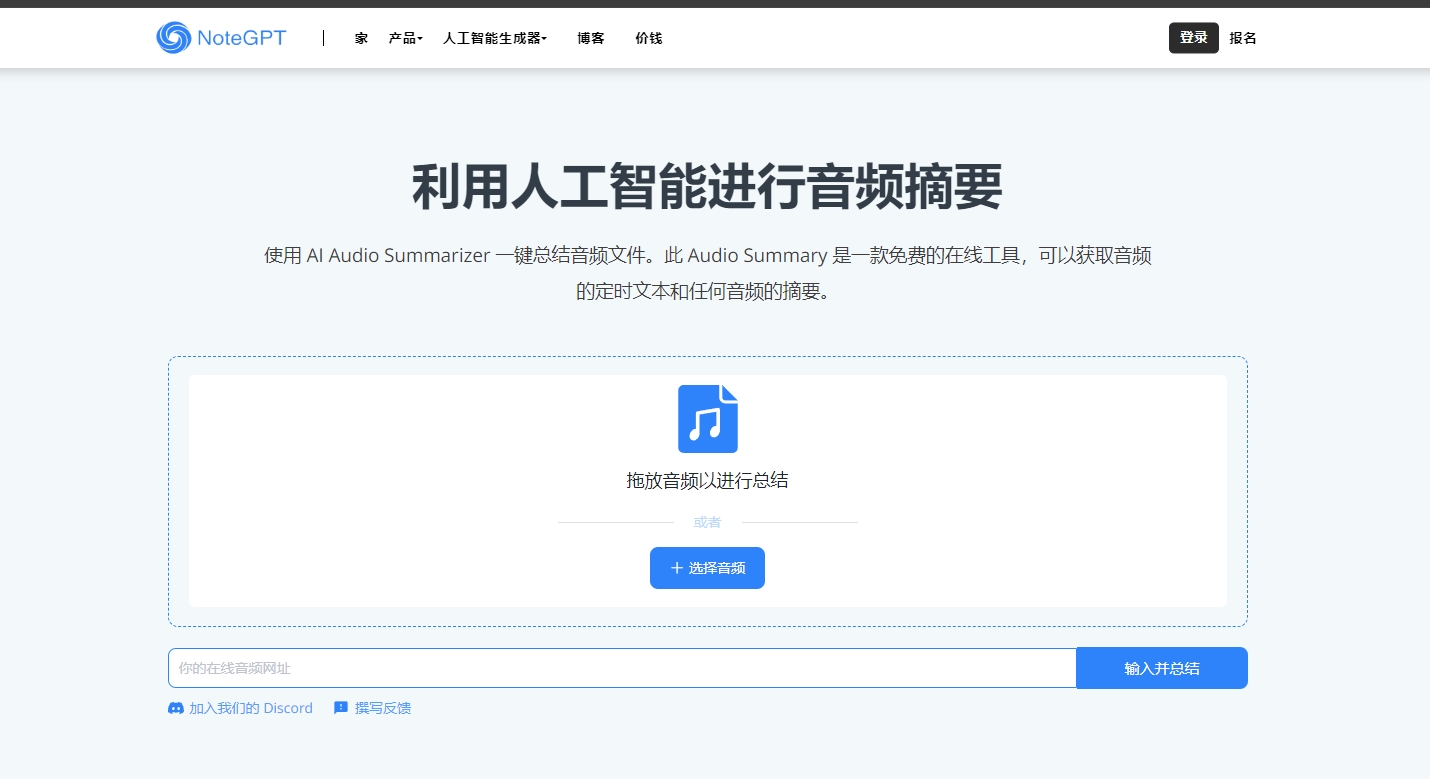Screen dimensions: 1430x779
Task: Open the 博客 blog page
Action: pos(591,38)
